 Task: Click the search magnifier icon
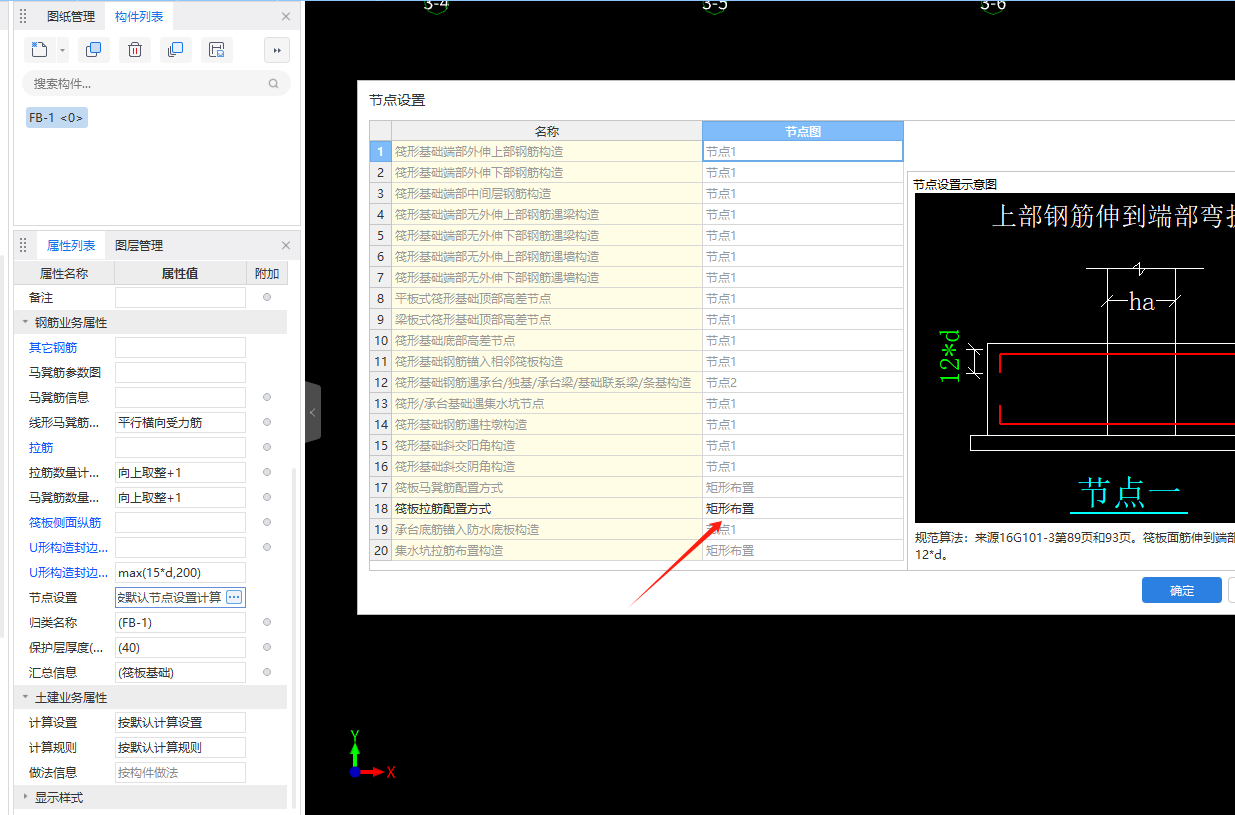pyautogui.click(x=273, y=84)
